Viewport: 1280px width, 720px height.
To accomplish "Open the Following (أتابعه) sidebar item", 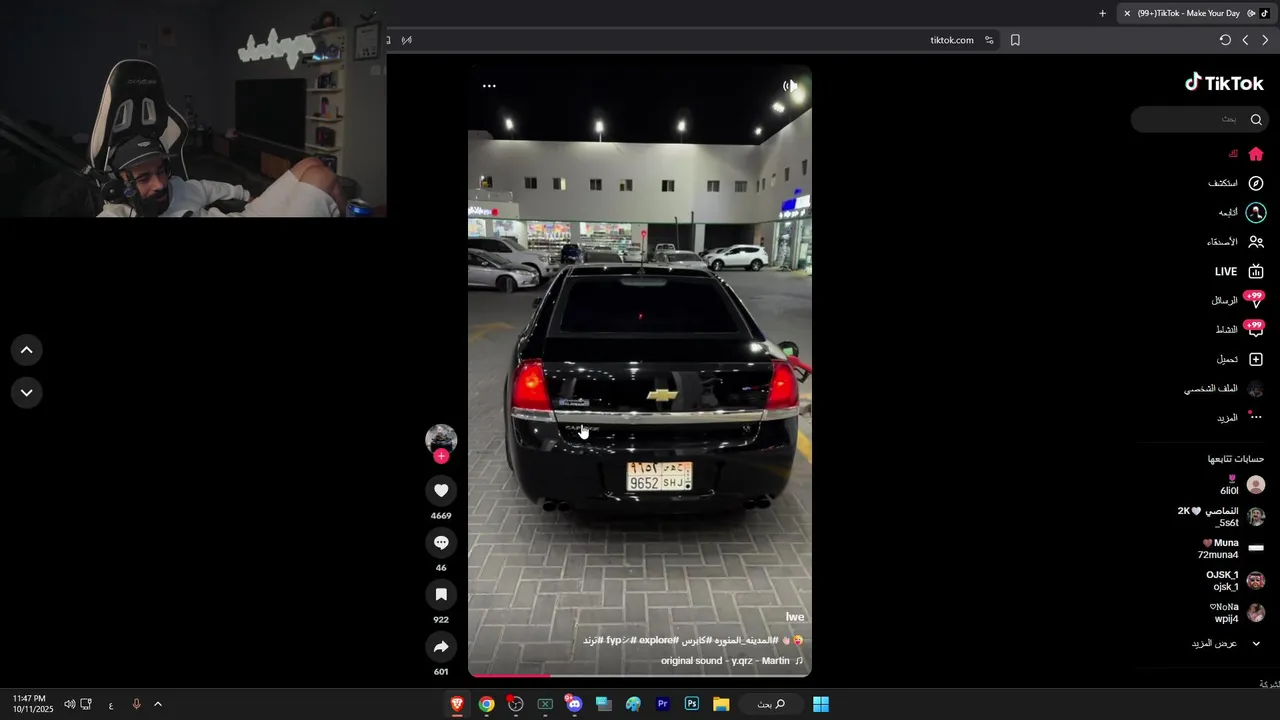I will (1241, 212).
